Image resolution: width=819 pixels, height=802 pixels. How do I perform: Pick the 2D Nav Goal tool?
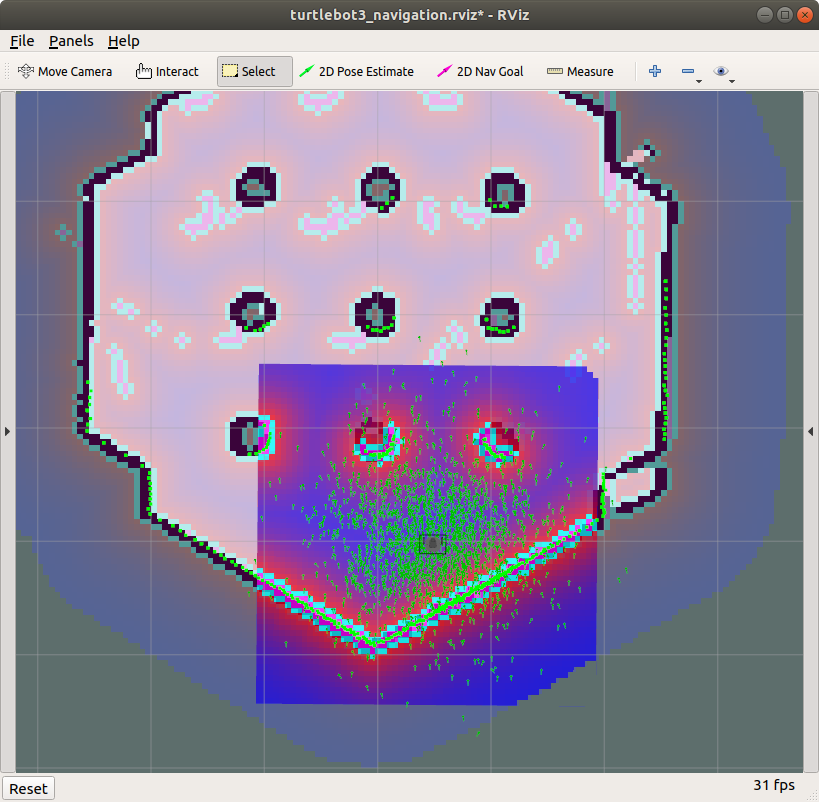pyautogui.click(x=480, y=71)
